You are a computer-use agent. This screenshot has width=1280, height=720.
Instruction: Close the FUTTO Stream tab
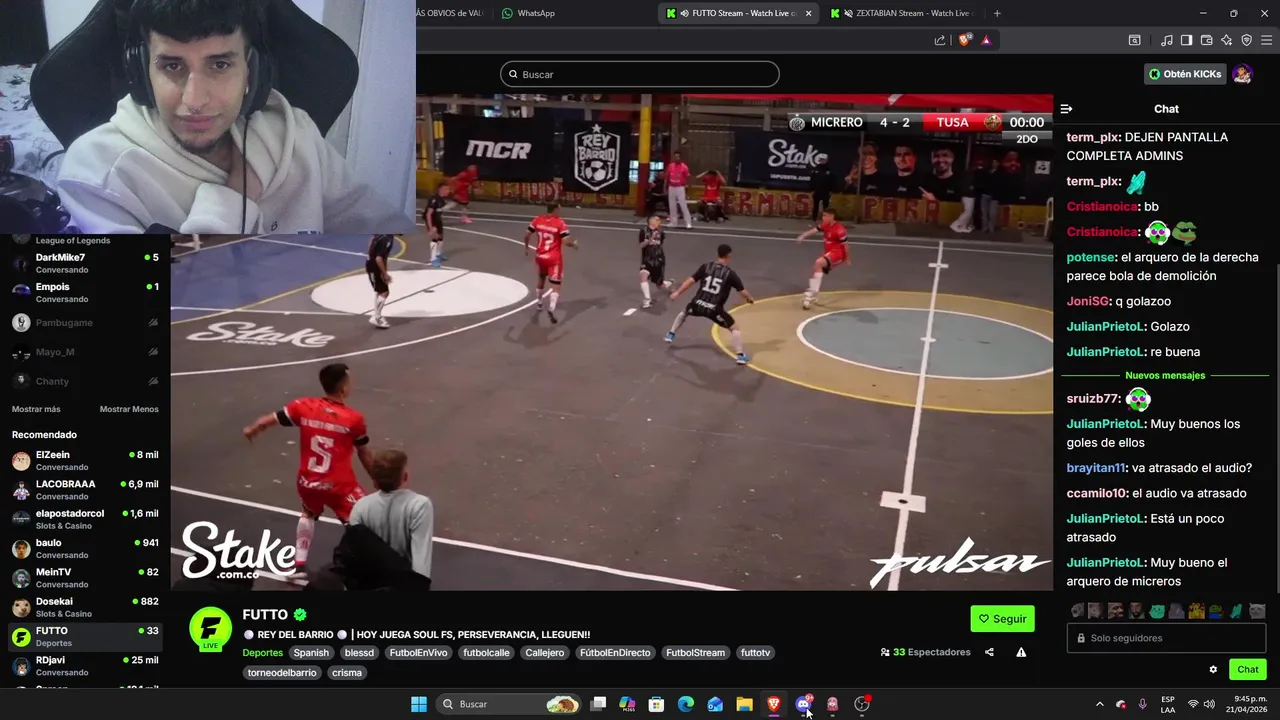pyautogui.click(x=808, y=13)
